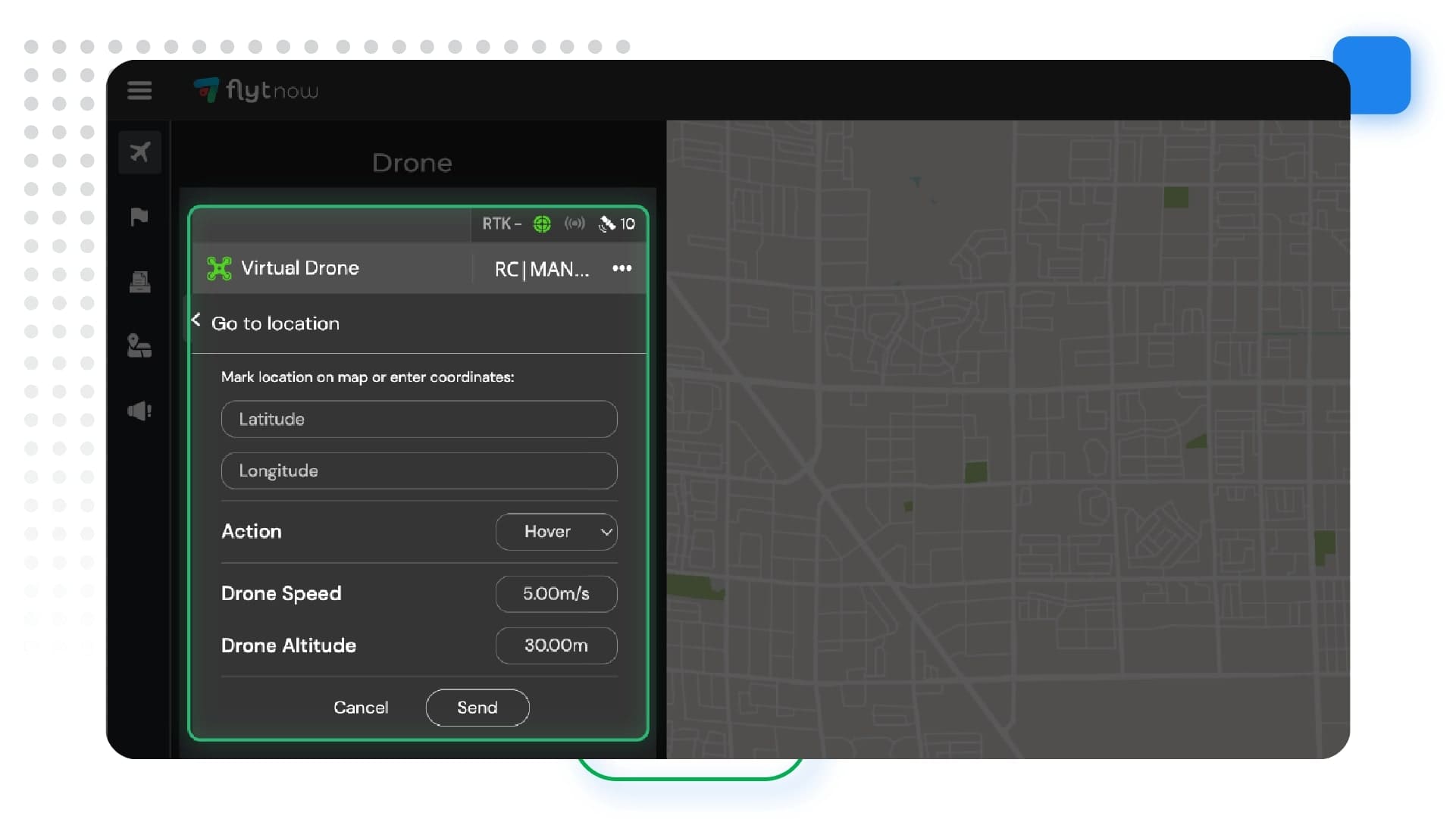1456x819 pixels.
Task: Click the Drone Speed value field
Action: (556, 594)
